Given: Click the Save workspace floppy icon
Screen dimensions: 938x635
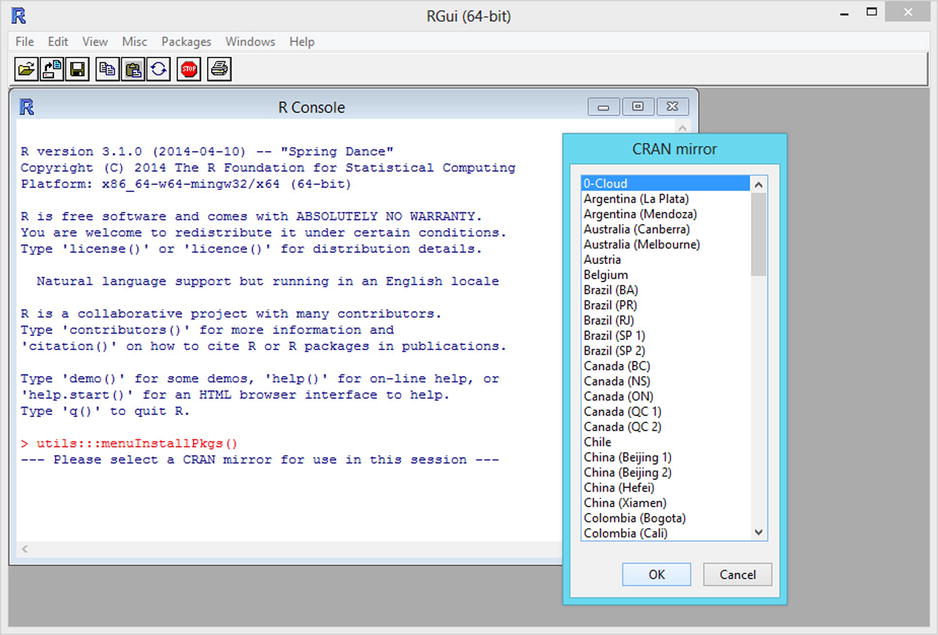Looking at the screenshot, I should (x=77, y=69).
